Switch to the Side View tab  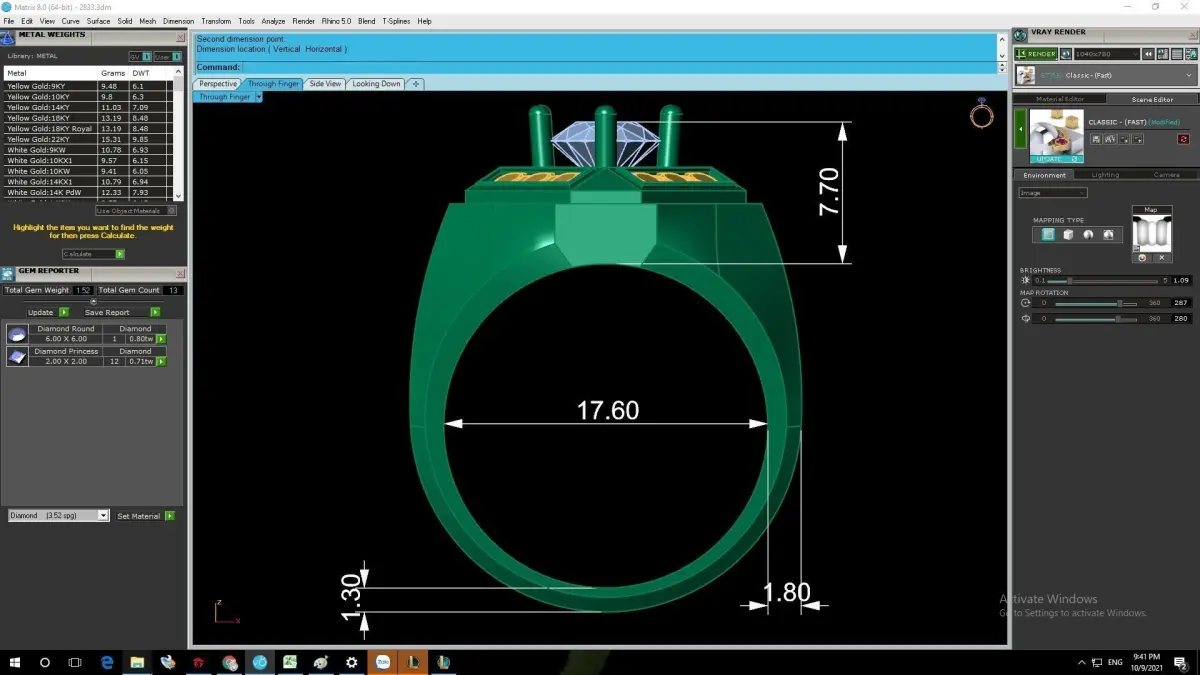point(325,84)
